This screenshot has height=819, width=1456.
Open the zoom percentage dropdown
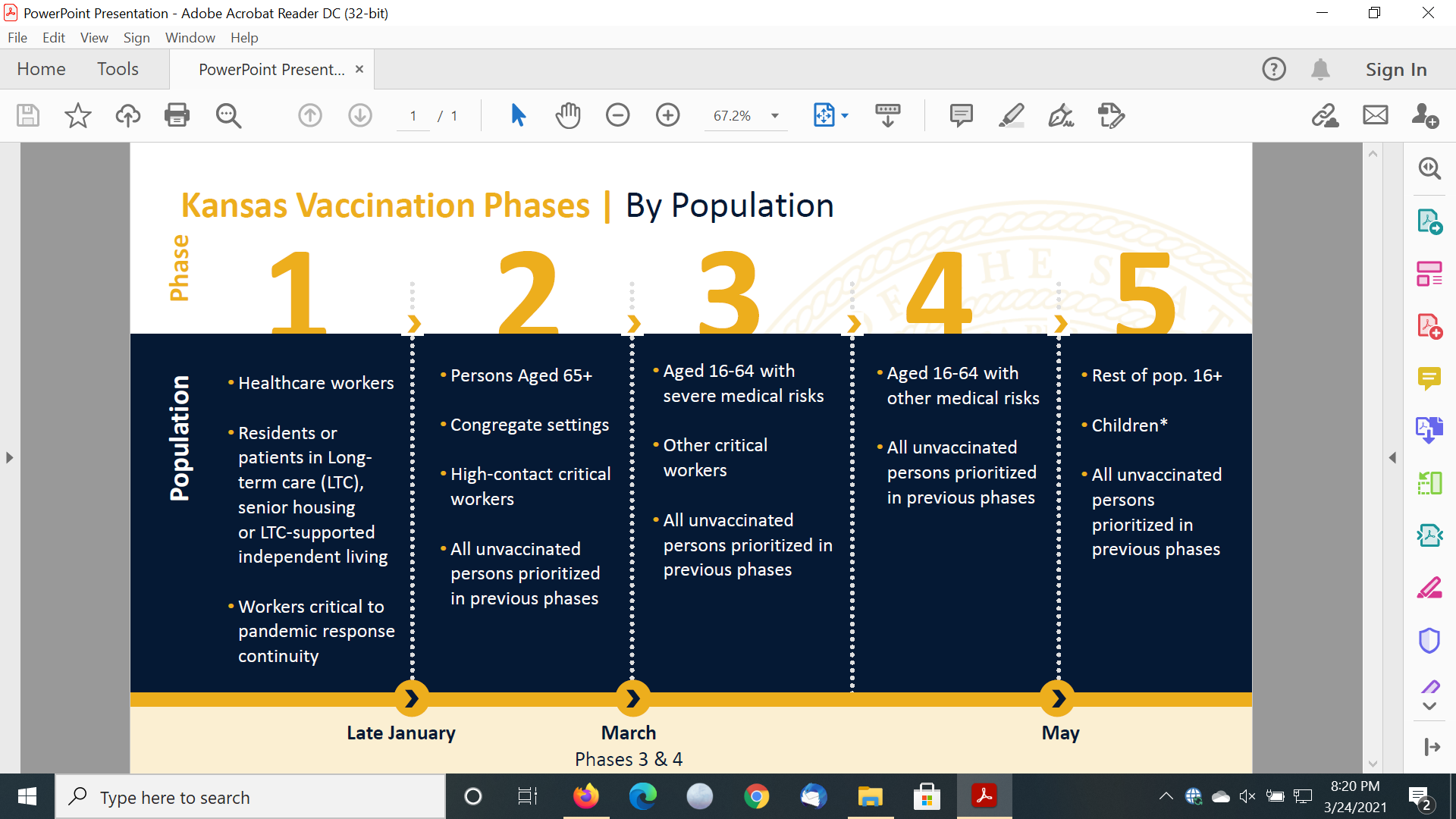[x=775, y=116]
